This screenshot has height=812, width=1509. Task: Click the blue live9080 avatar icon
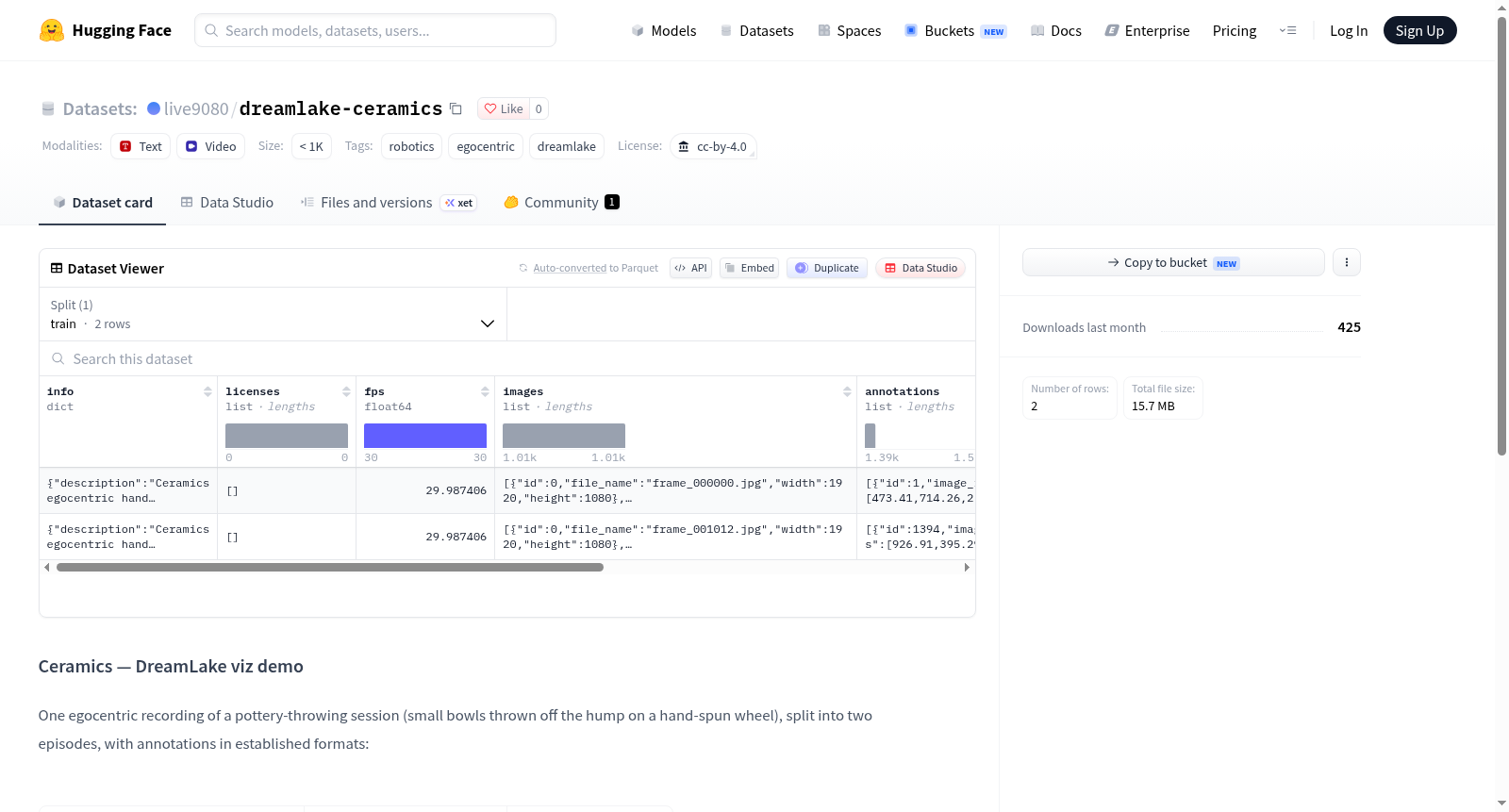point(154,108)
